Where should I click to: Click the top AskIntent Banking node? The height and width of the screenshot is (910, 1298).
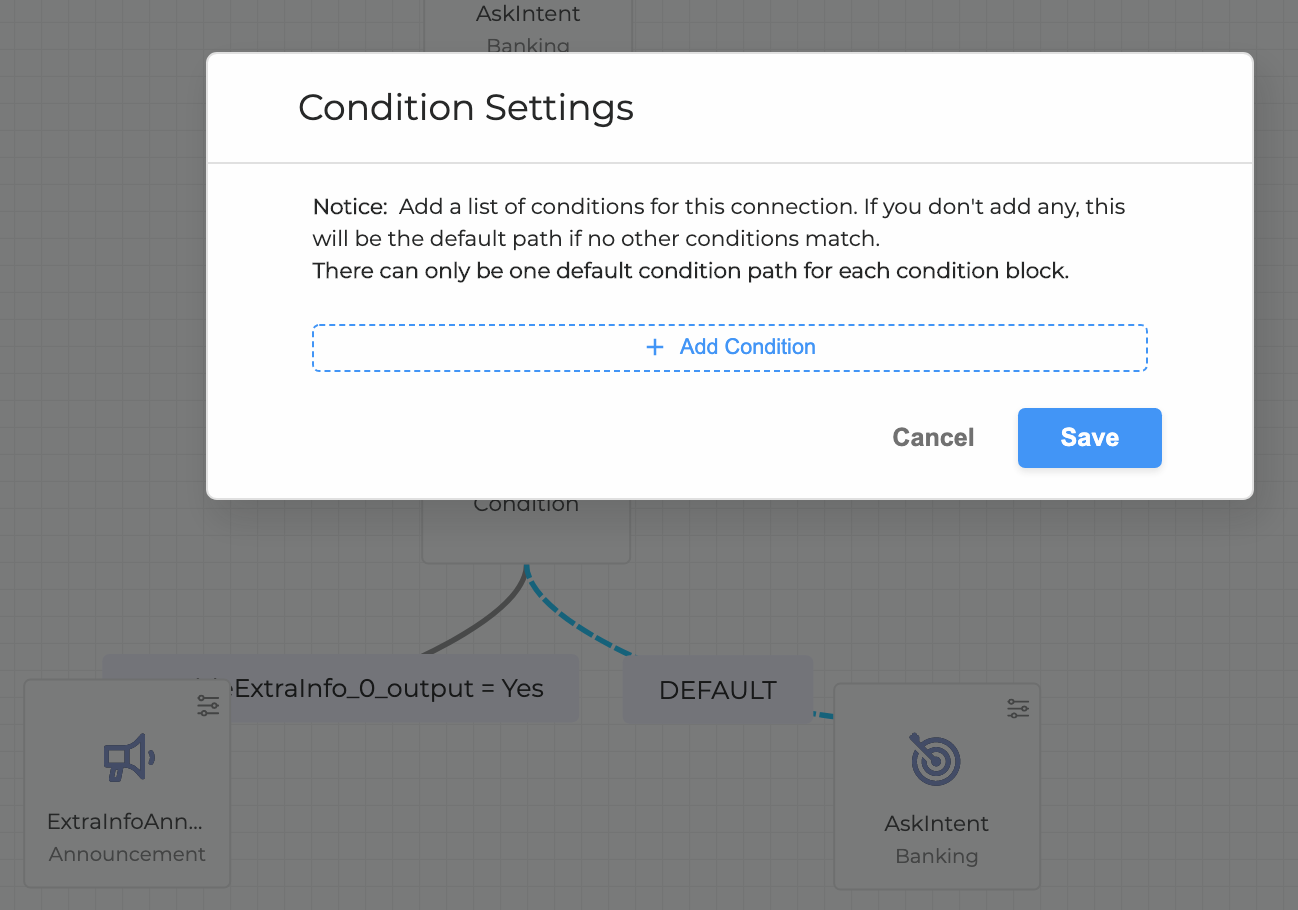(527, 25)
